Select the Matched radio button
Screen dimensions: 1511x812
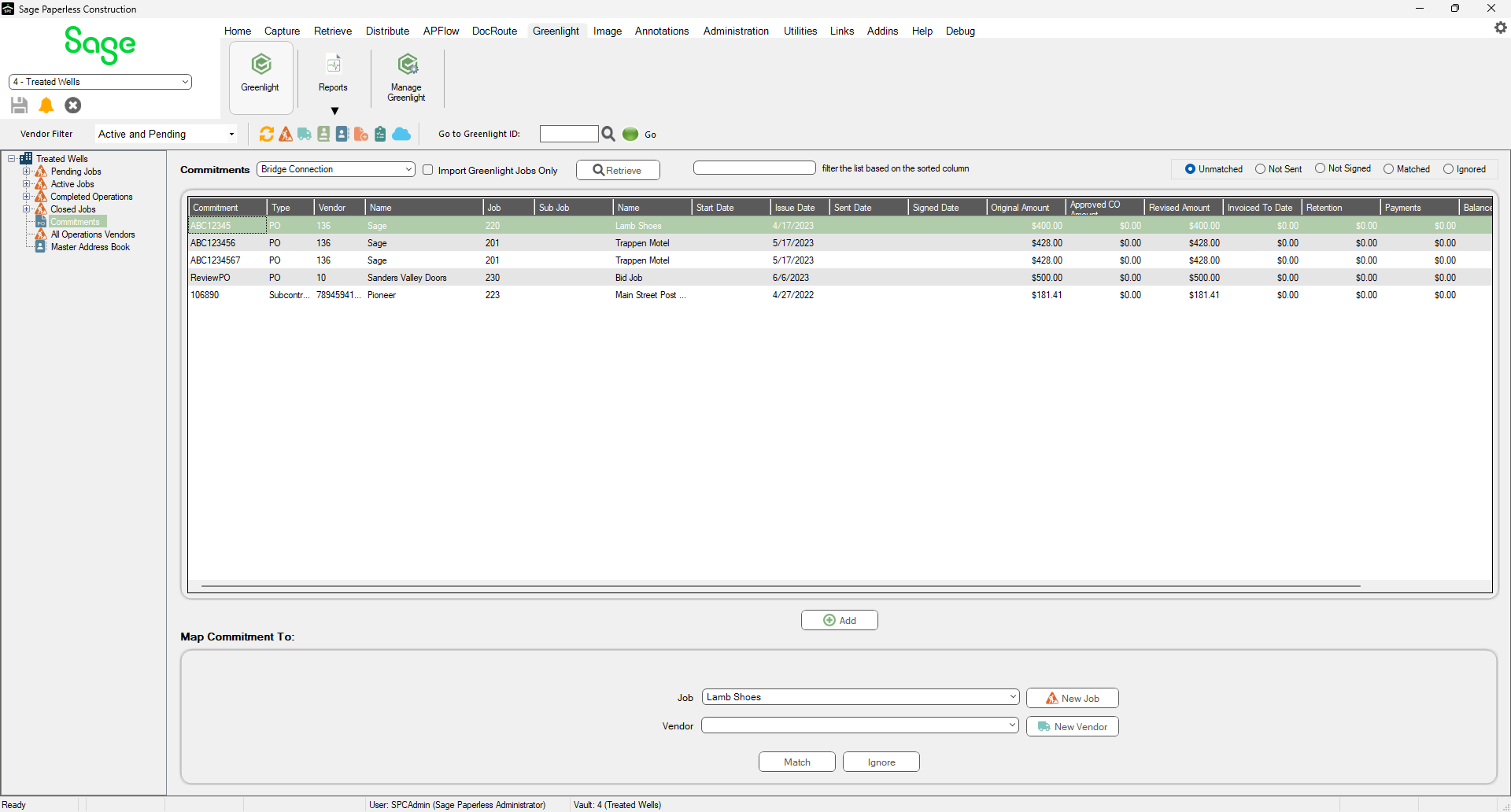[1388, 168]
